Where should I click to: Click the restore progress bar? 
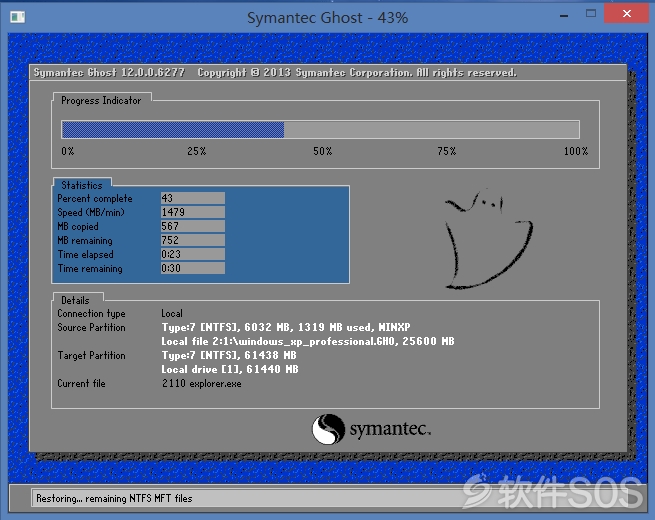click(320, 129)
